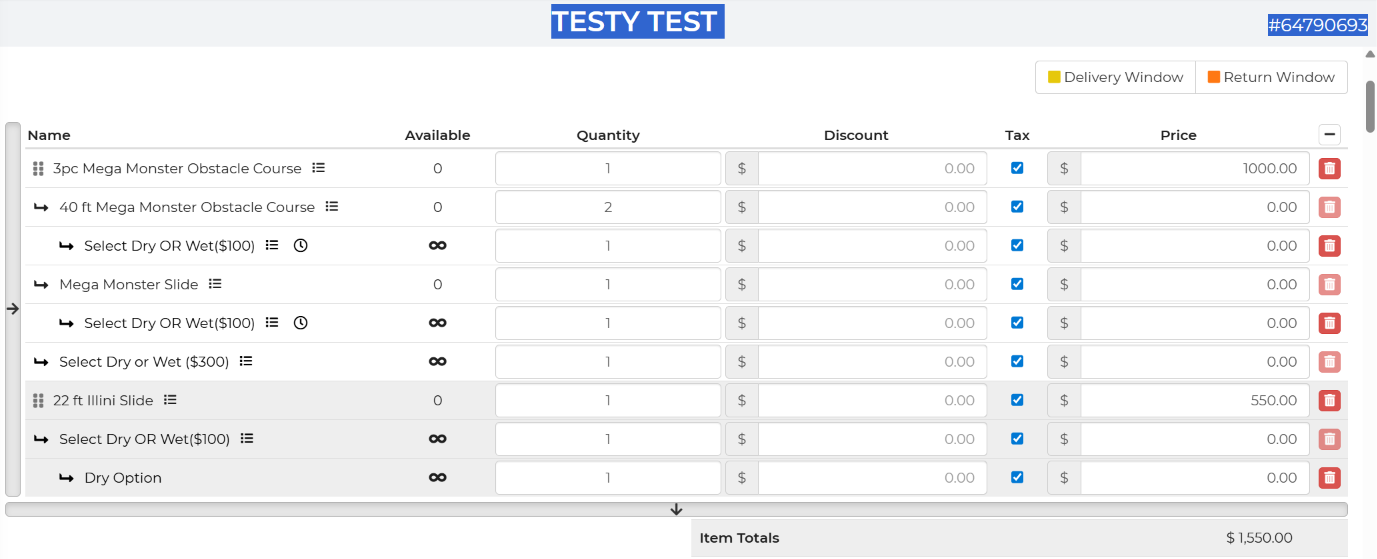Toggle Tax on option row beneath Mega Monster Slide

(1017, 323)
